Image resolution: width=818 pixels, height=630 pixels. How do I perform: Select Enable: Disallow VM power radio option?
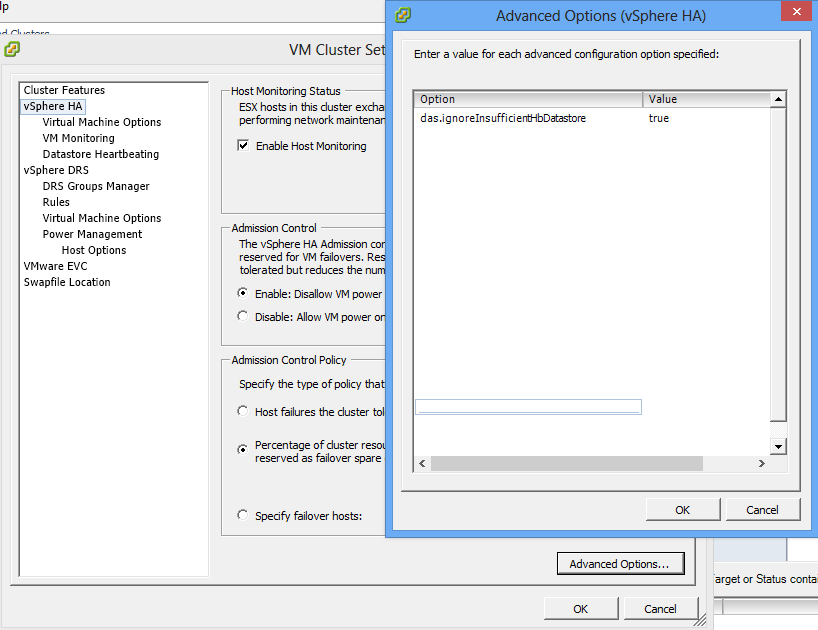pos(242,294)
